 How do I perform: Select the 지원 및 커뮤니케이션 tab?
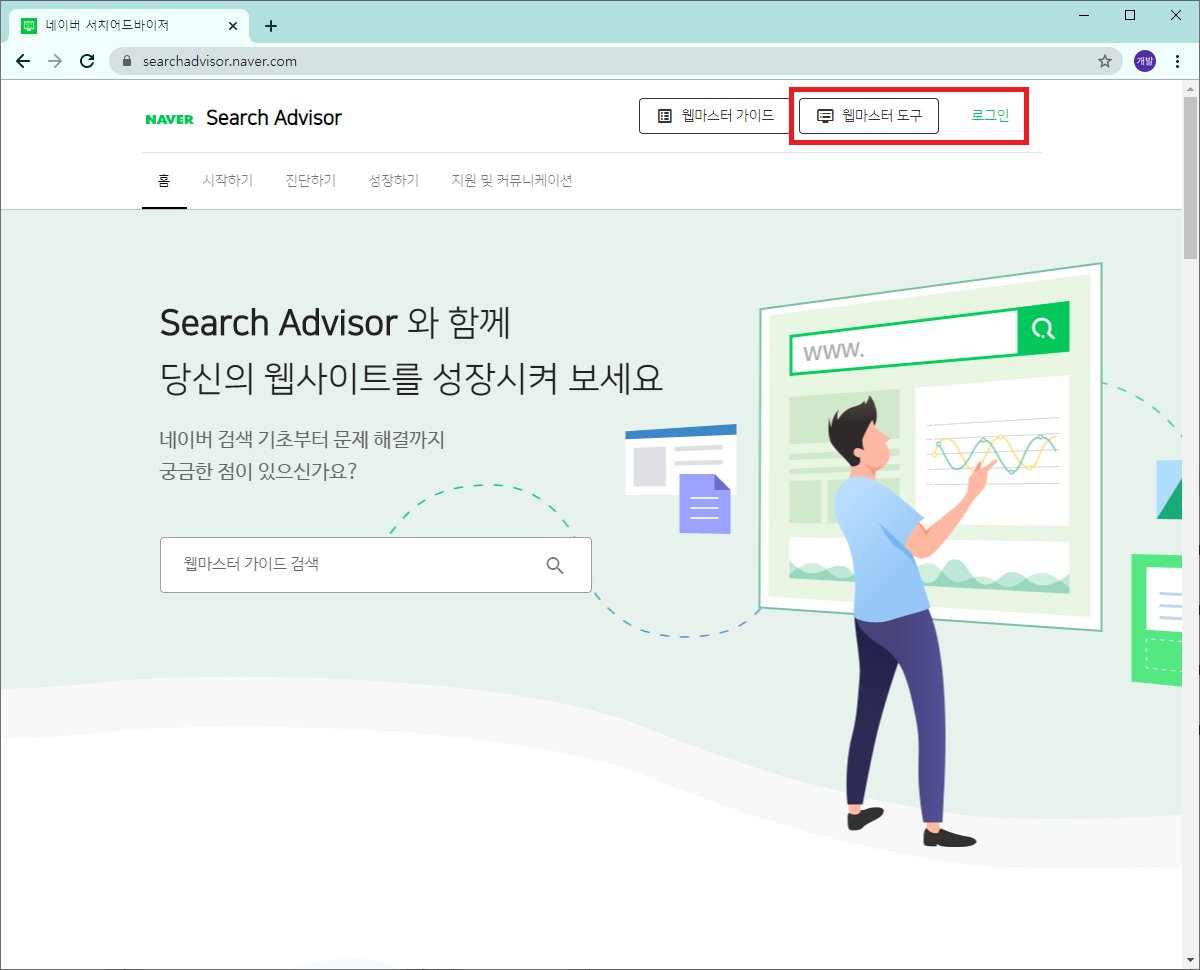click(512, 181)
